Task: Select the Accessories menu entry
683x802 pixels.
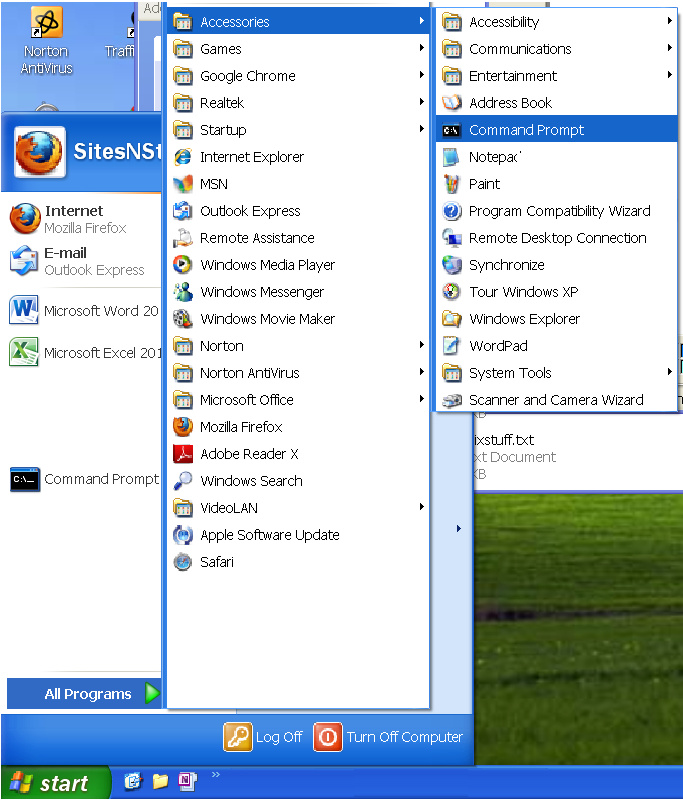Action: tap(298, 22)
